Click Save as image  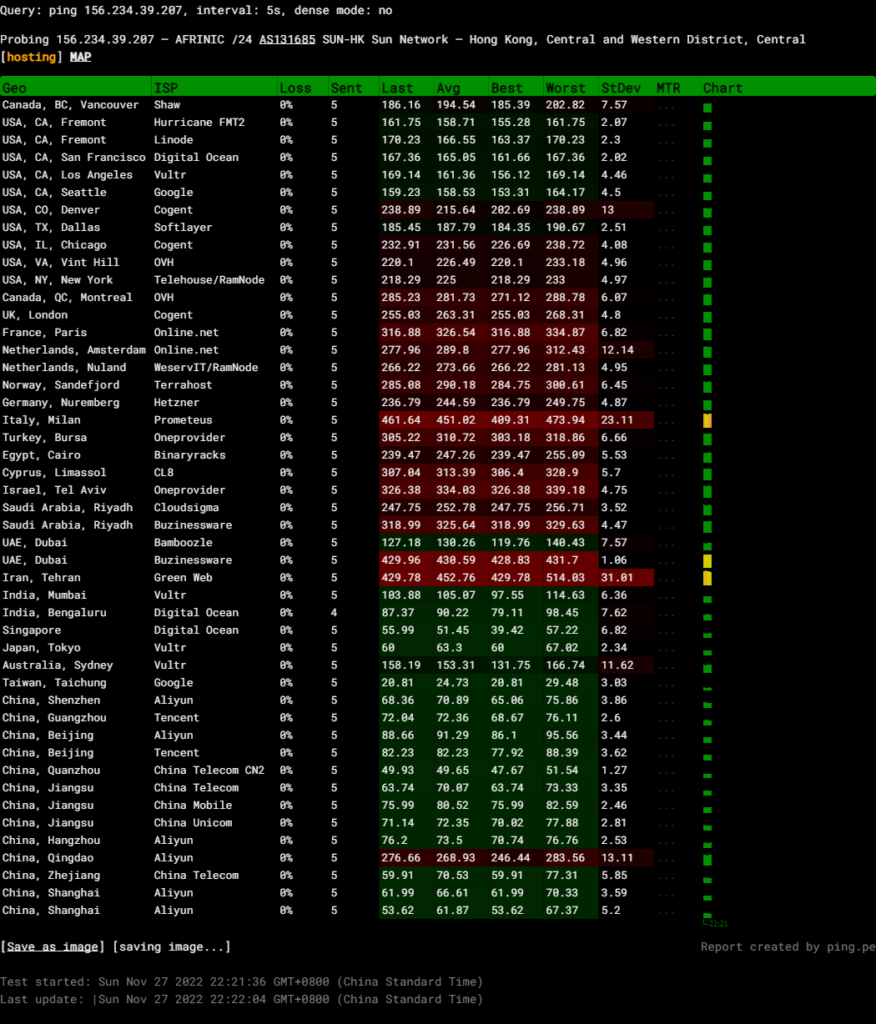[53, 947]
